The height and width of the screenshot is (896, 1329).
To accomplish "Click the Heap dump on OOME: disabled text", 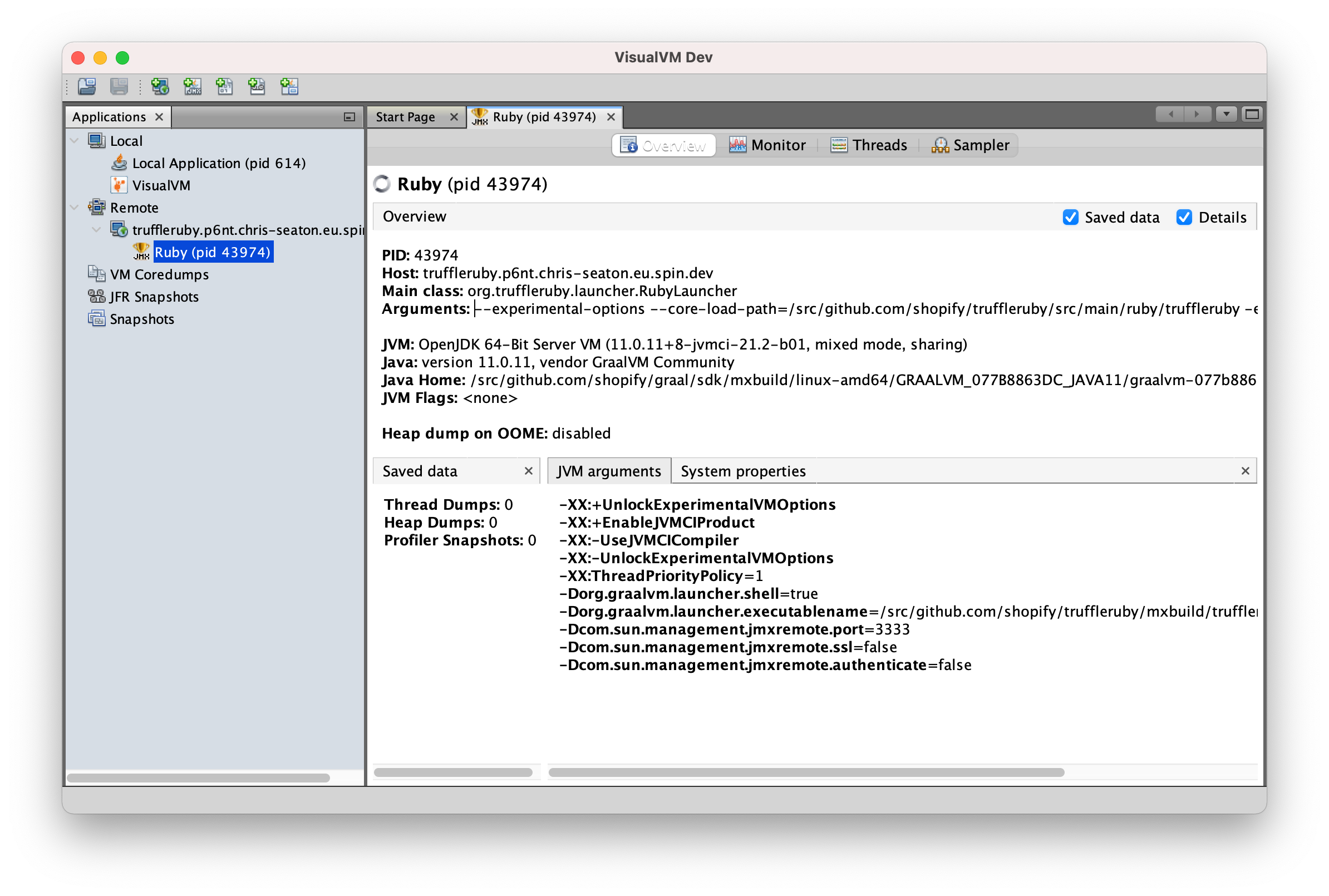I will click(x=496, y=433).
